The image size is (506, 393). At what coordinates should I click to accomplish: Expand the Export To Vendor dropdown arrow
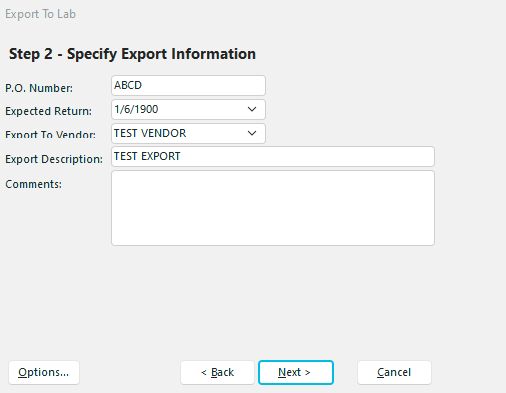click(252, 133)
